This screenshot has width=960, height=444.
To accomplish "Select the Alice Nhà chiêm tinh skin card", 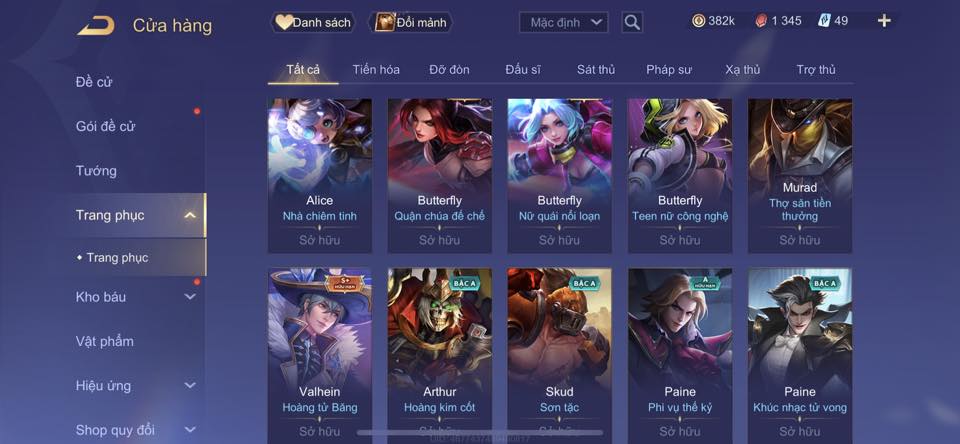I will [x=320, y=176].
